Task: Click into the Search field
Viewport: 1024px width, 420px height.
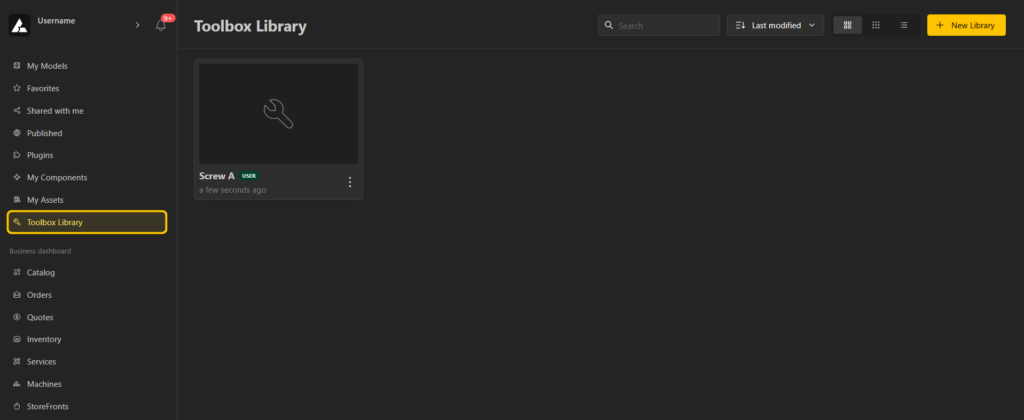Action: [659, 25]
